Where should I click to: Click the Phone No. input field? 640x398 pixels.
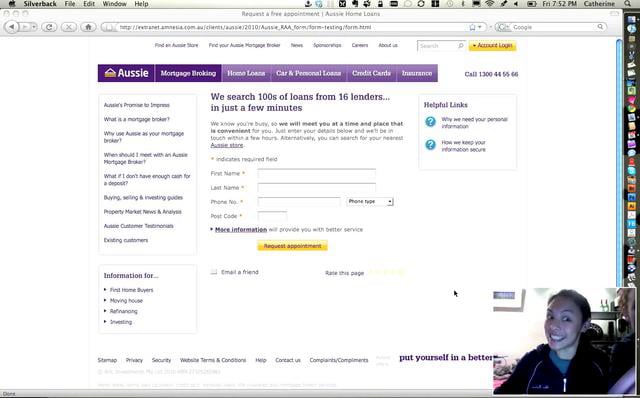(299, 202)
